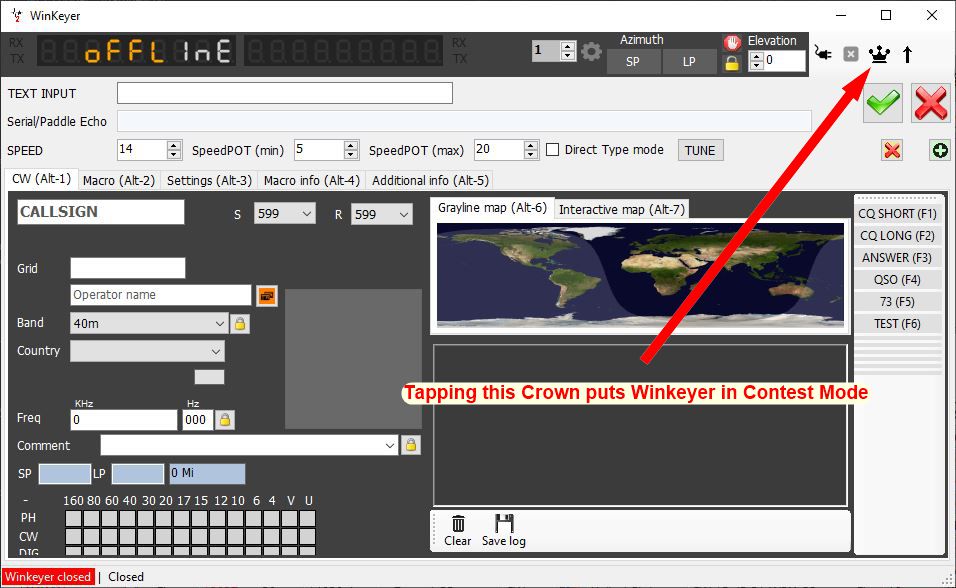Click the red stop hand icon
Screen dimensions: 956x588
pos(732,42)
